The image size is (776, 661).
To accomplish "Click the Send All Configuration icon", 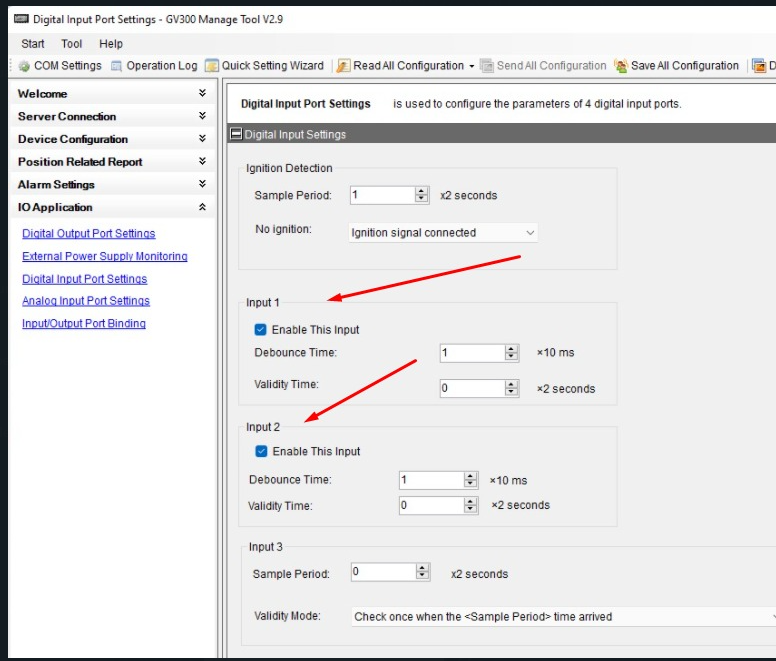I will pyautogui.click(x=487, y=66).
